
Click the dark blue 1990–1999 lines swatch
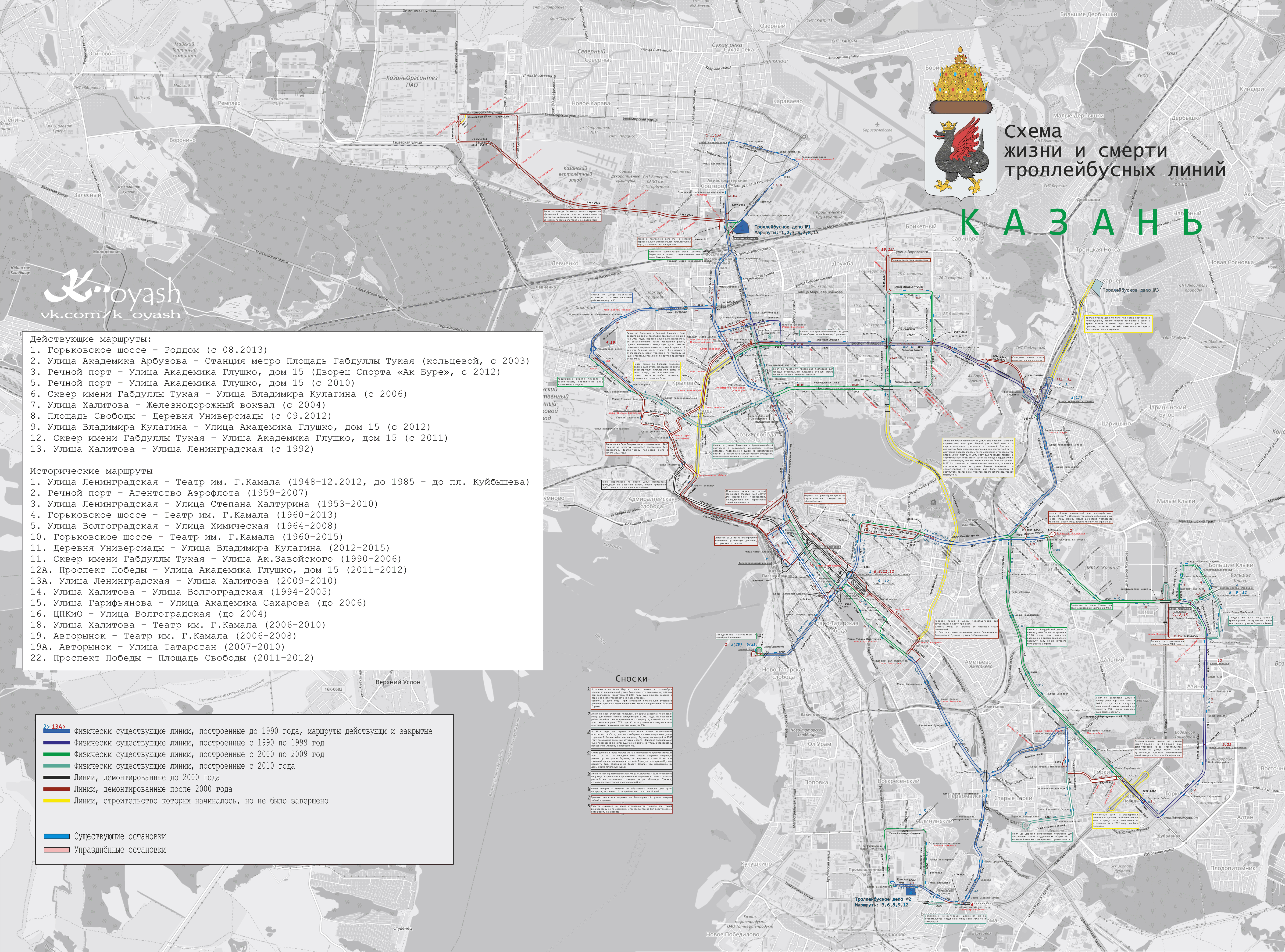[57, 743]
